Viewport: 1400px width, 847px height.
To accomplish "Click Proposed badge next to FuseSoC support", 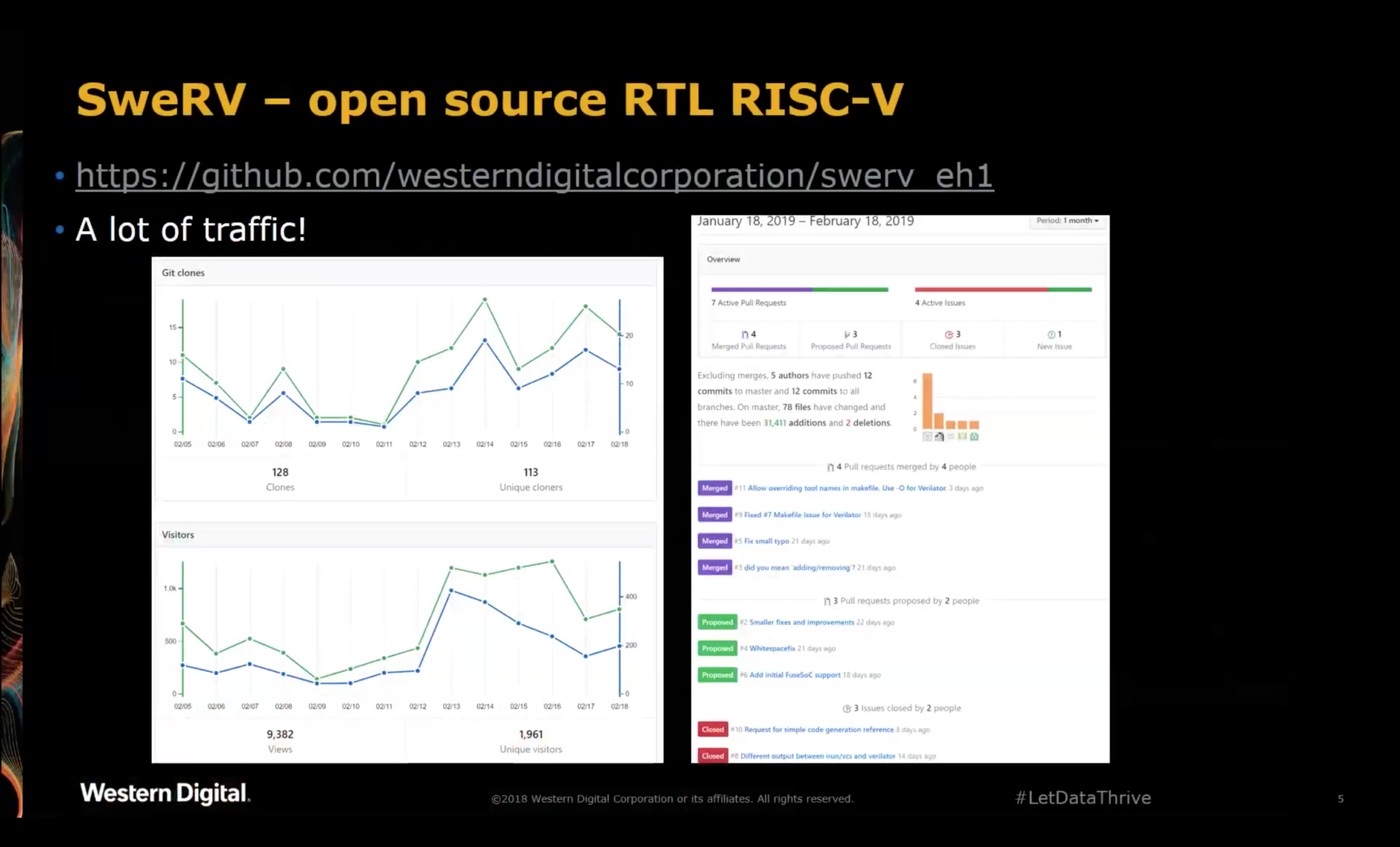I will coord(717,675).
